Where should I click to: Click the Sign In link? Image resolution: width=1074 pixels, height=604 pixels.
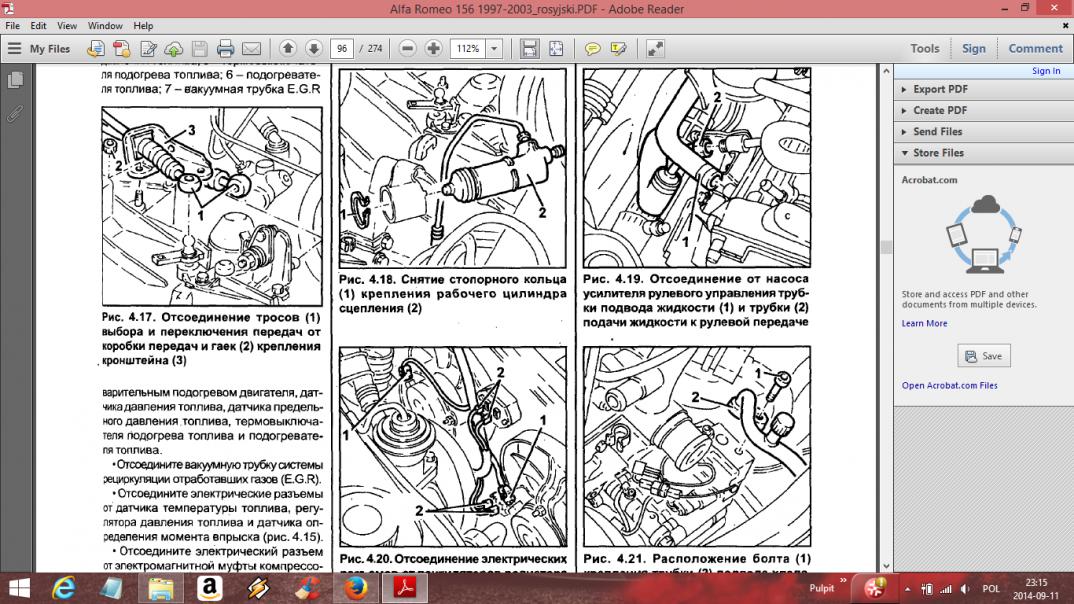(x=1046, y=71)
